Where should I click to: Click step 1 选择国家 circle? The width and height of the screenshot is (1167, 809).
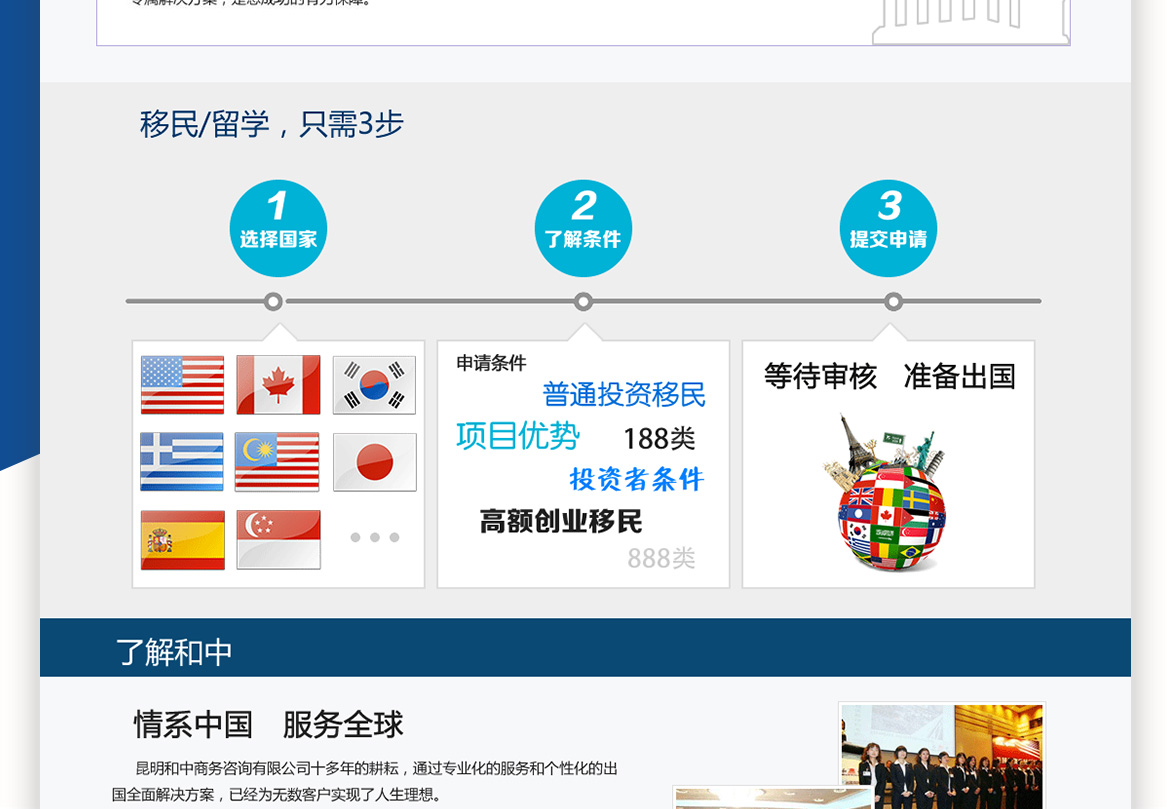pos(278,228)
